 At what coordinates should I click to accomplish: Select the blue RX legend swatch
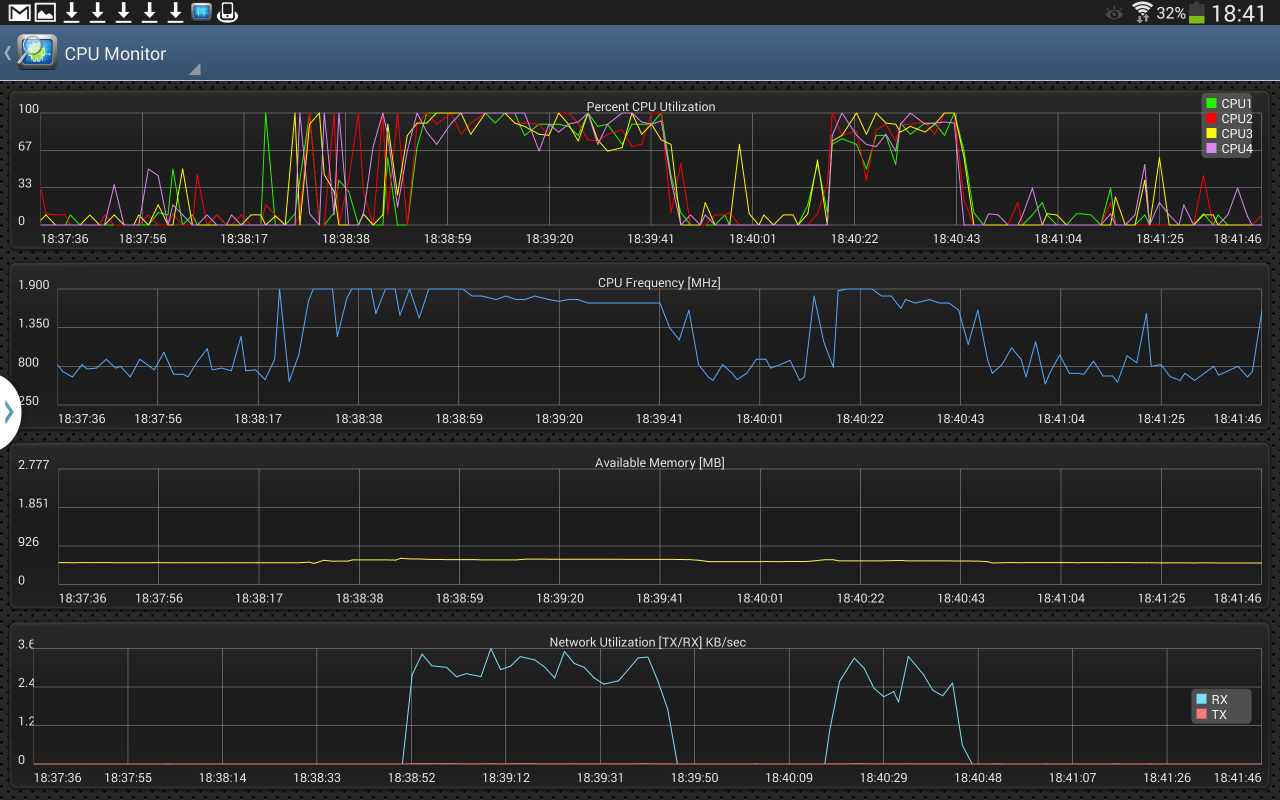pos(1201,700)
